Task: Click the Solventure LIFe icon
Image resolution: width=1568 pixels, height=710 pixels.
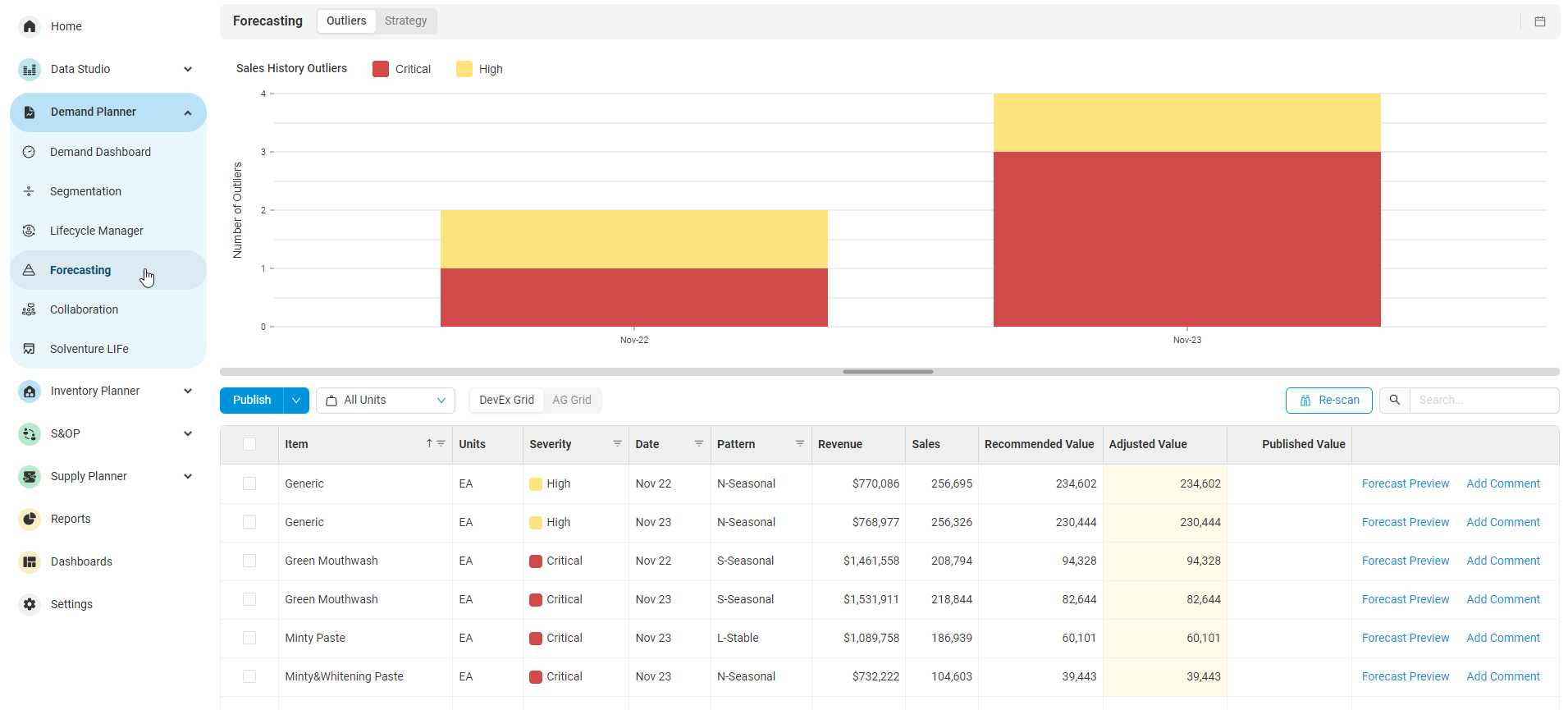Action: [x=29, y=349]
